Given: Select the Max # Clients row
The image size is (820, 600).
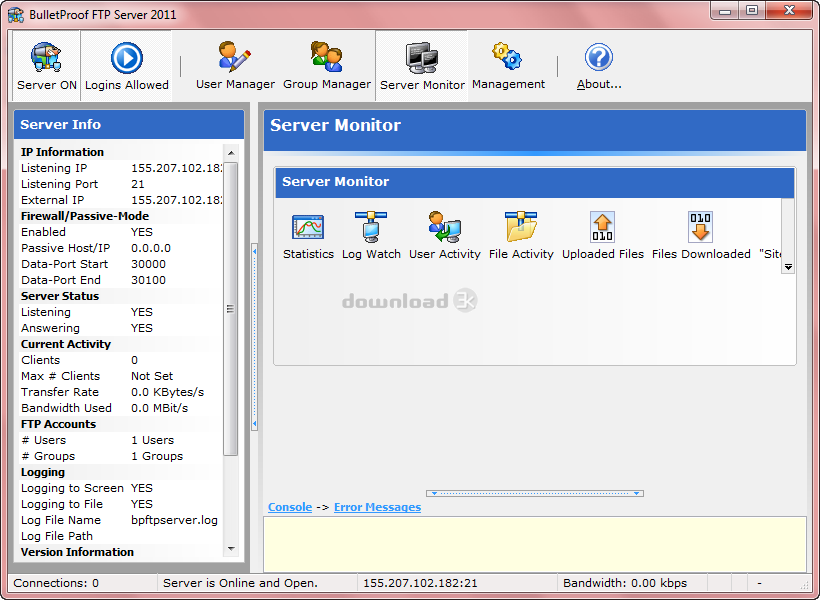Looking at the screenshot, I should click(x=121, y=376).
